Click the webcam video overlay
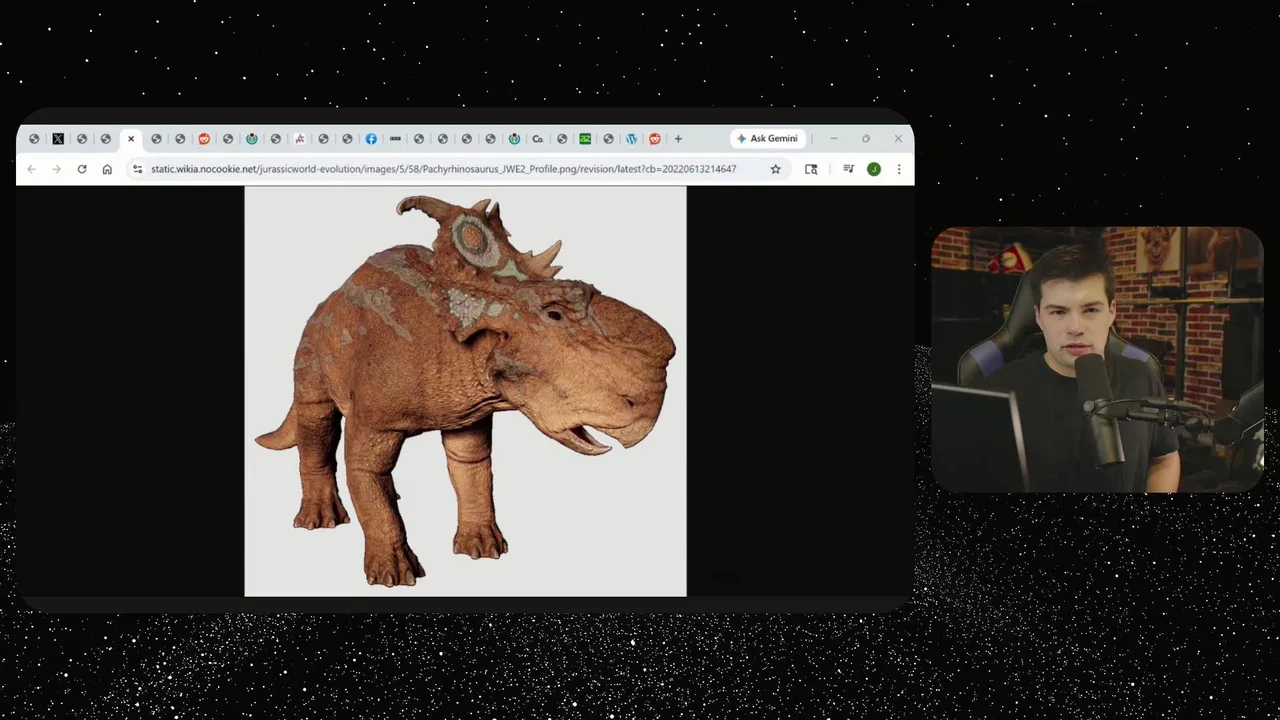 coord(1097,360)
